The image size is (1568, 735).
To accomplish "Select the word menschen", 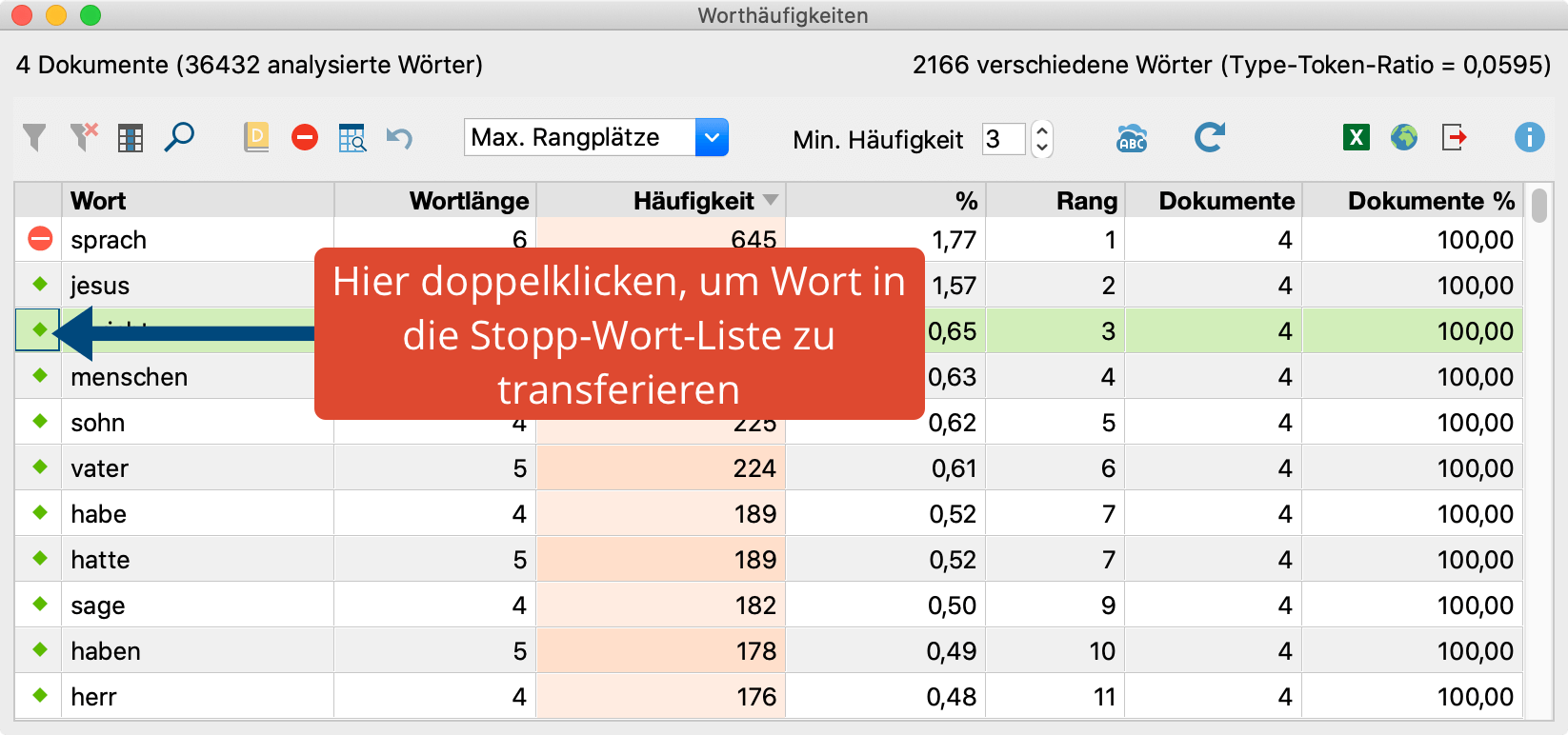I will pos(130,377).
